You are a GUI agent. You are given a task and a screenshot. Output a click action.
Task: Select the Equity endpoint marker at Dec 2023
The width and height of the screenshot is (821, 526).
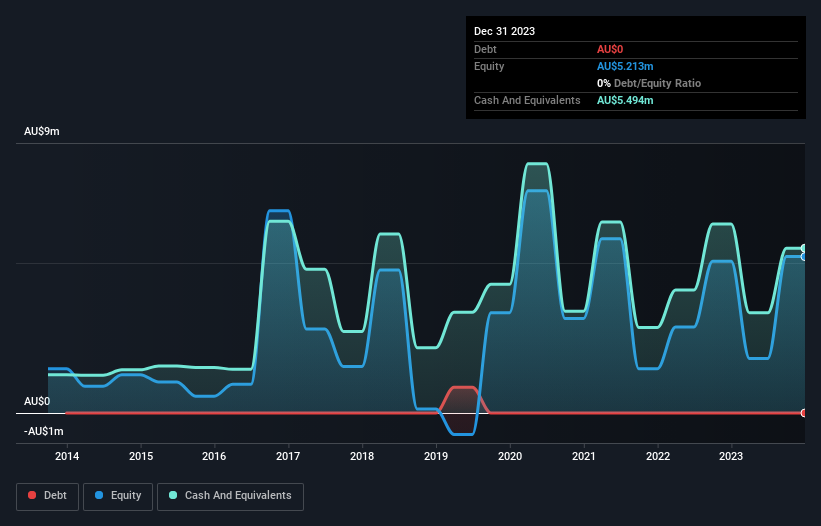pyautogui.click(x=804, y=257)
